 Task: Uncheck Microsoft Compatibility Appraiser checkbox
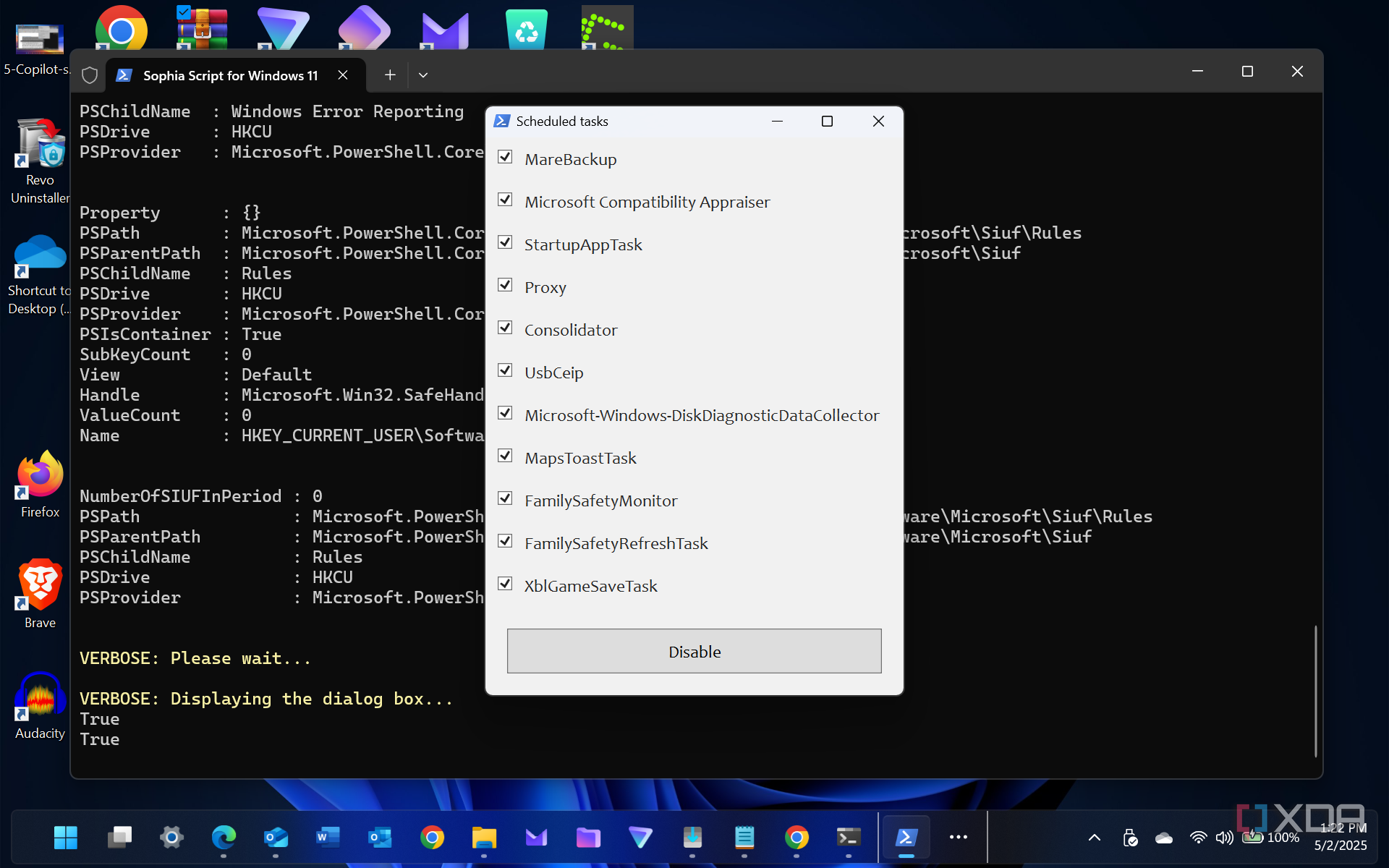pos(506,200)
